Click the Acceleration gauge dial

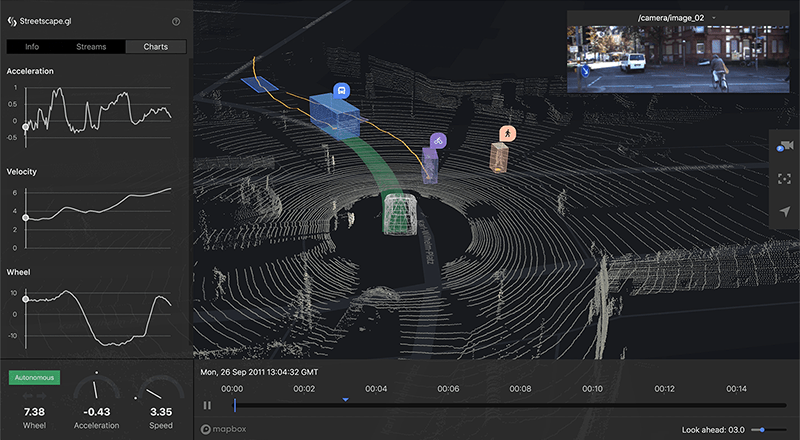[96, 387]
